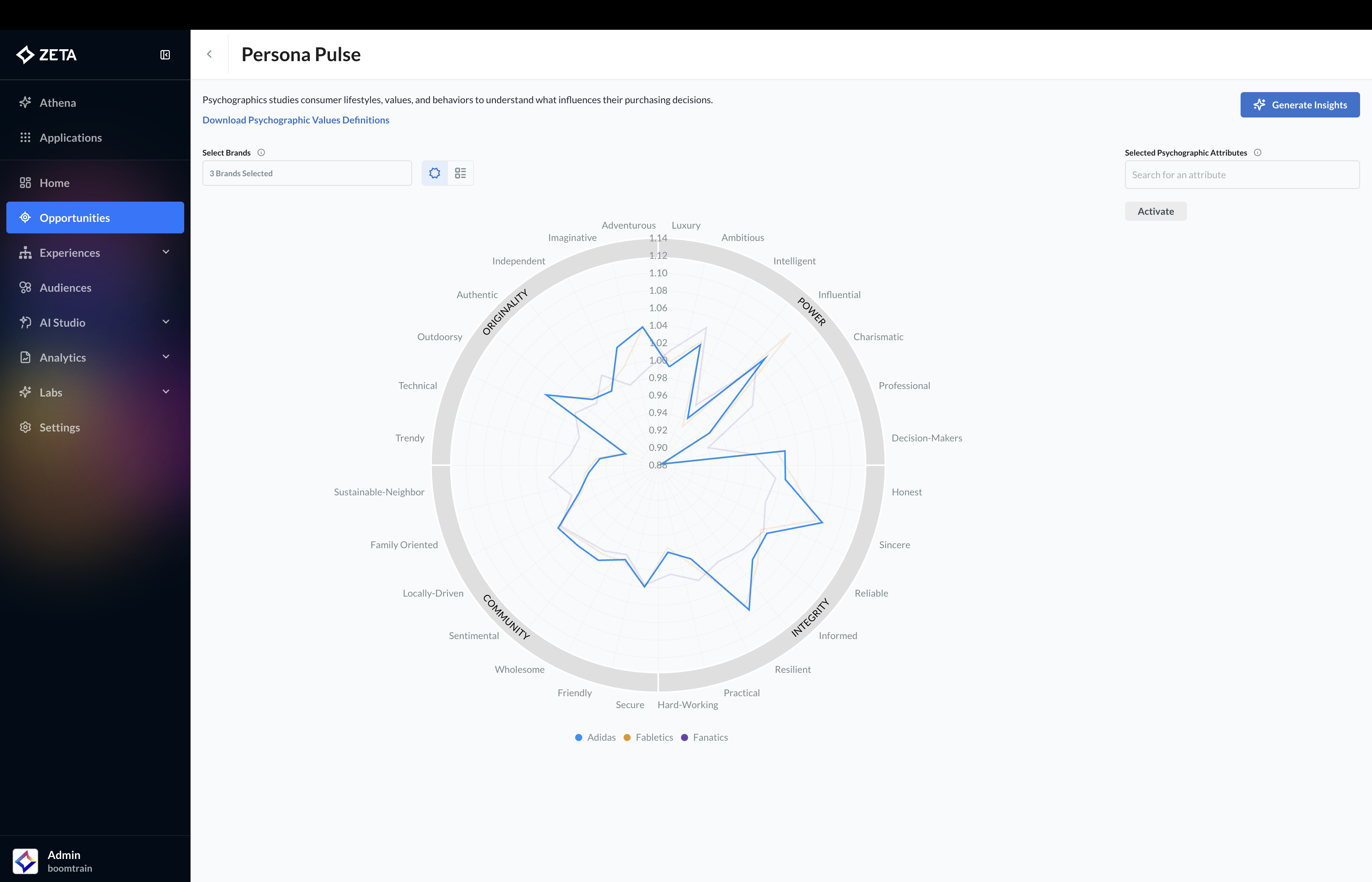Screen dimensions: 1372x882
Task: Expand the Labs submenu chevron
Action: (166, 392)
